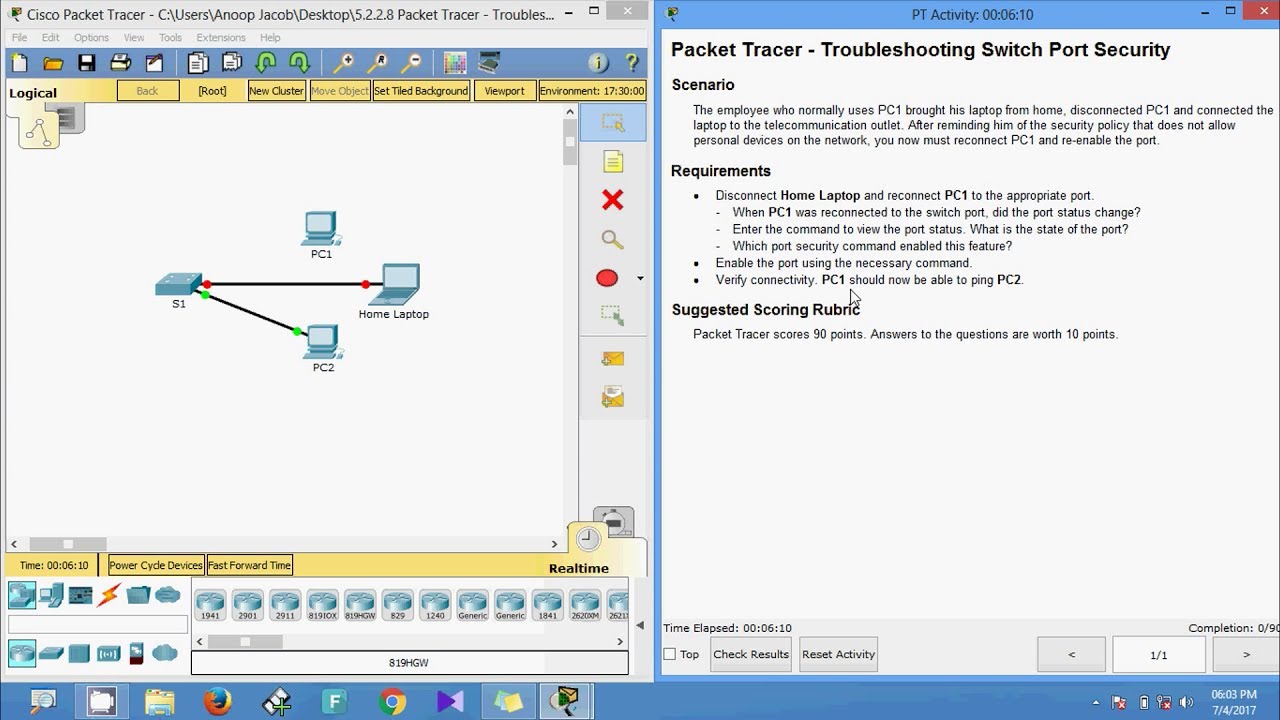Click the Home Laptop device
Screen dimensions: 1280x720
394,285
